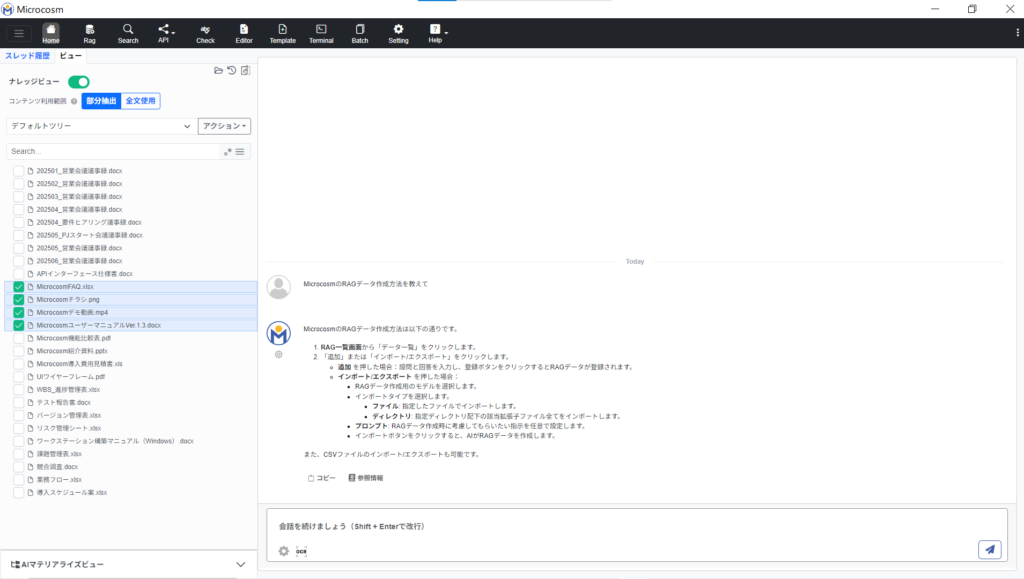Open the アクション dropdown button

[x=224, y=126]
